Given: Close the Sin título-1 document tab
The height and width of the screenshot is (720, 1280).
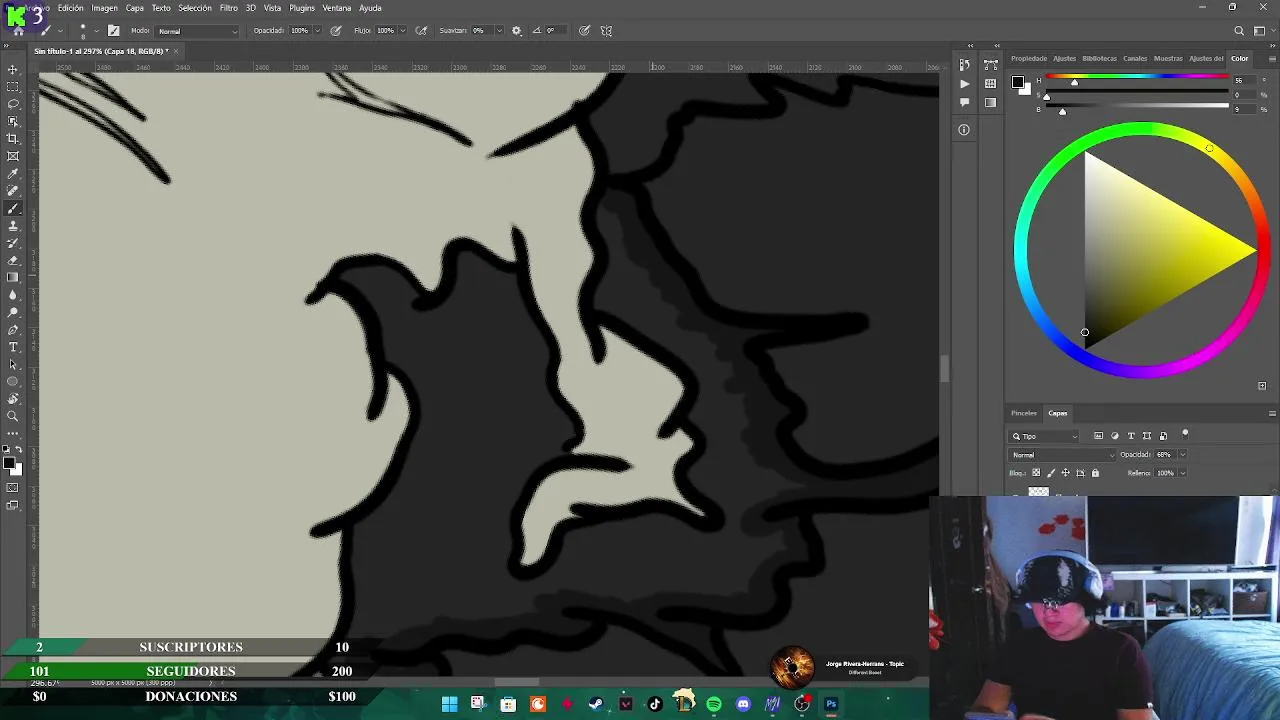Looking at the screenshot, I should tap(176, 51).
